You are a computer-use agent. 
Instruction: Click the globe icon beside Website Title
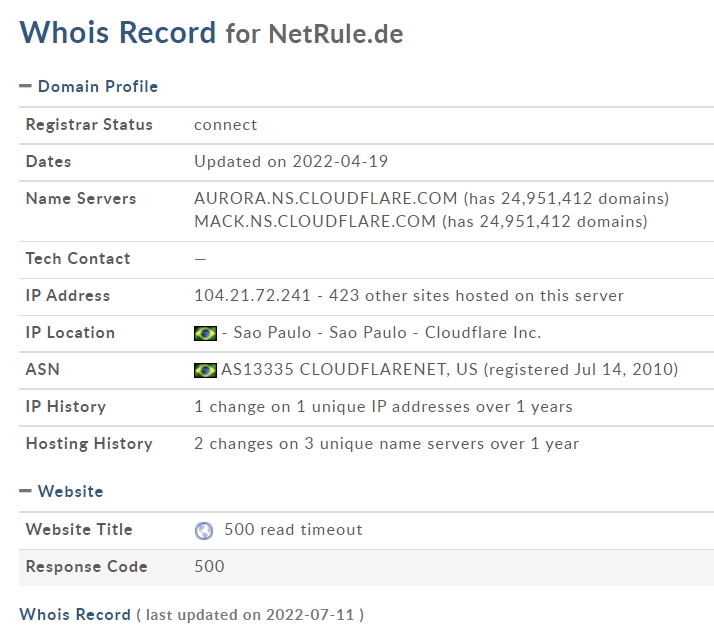(x=204, y=530)
